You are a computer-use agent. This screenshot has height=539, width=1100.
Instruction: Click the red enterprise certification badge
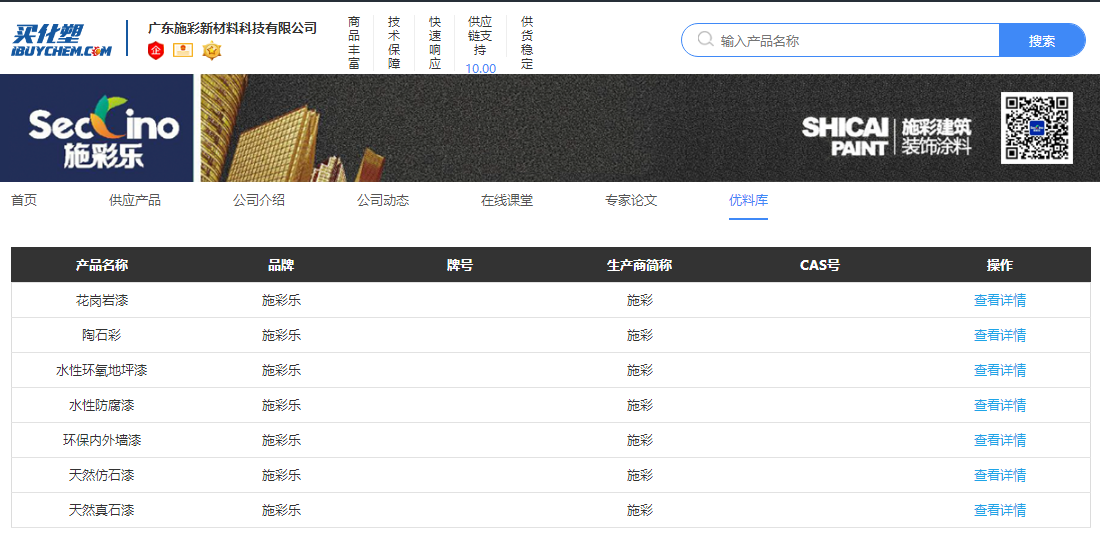tap(156, 51)
